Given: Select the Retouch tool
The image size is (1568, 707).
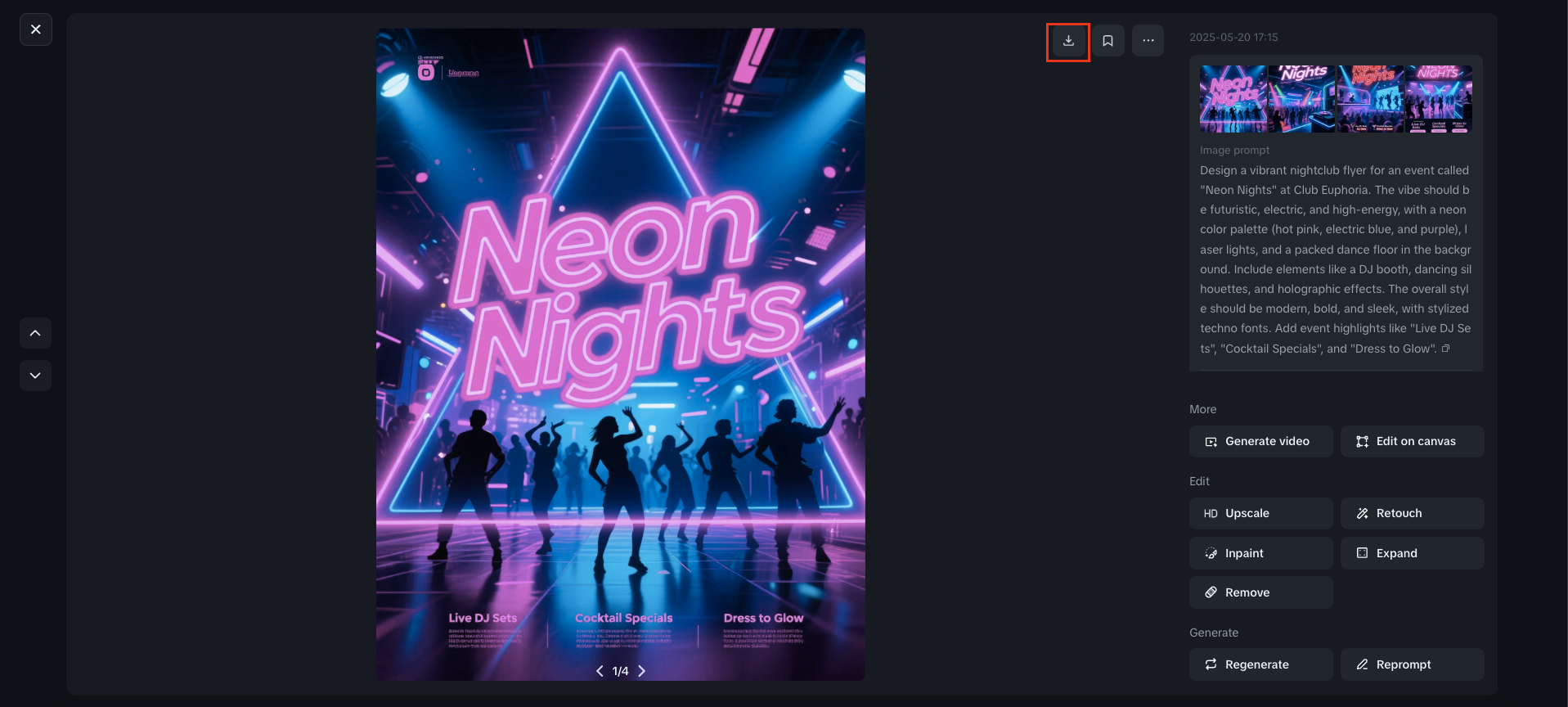Looking at the screenshot, I should tap(1412, 513).
